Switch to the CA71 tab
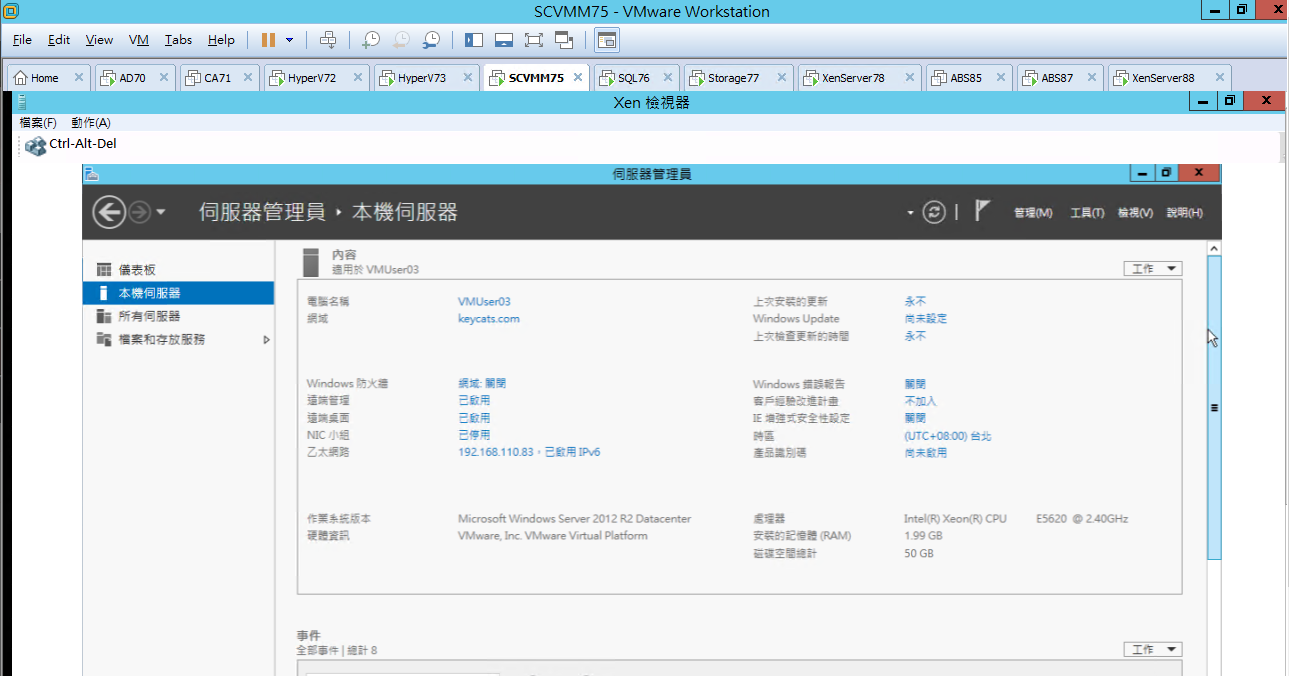Image resolution: width=1289 pixels, height=676 pixels. [x=220, y=77]
